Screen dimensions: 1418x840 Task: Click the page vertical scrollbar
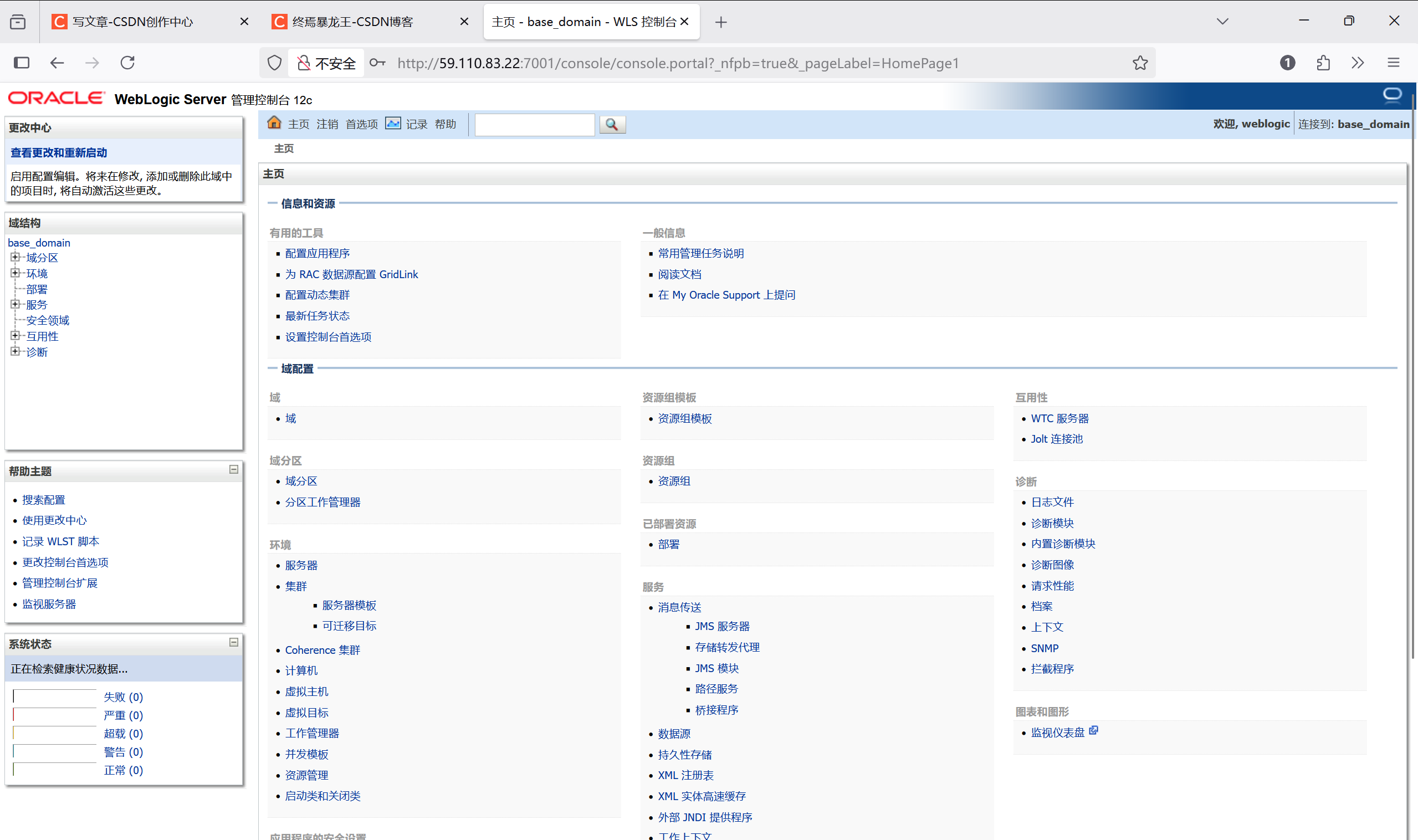1413,376
